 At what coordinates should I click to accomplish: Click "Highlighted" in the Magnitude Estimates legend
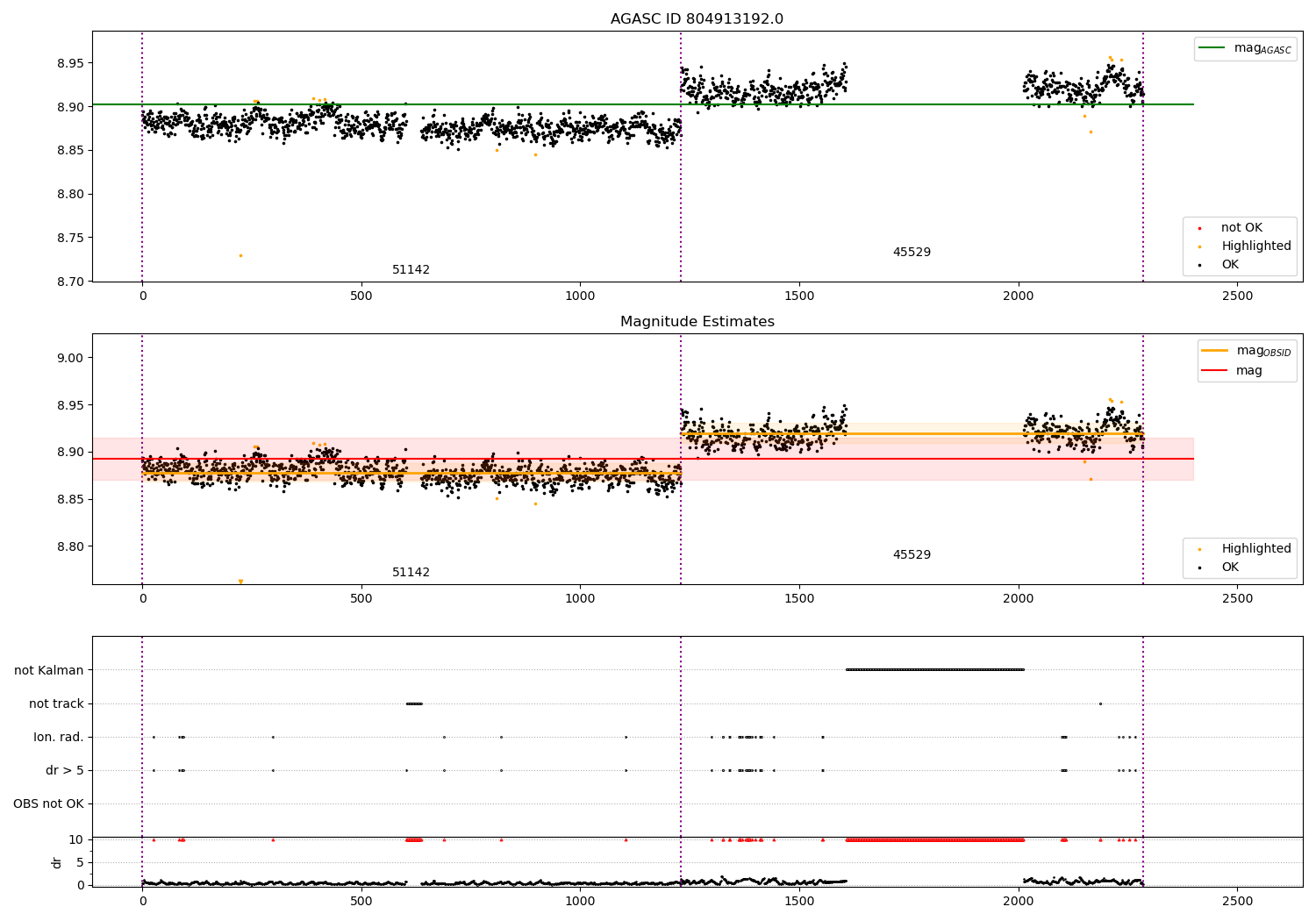(1255, 549)
